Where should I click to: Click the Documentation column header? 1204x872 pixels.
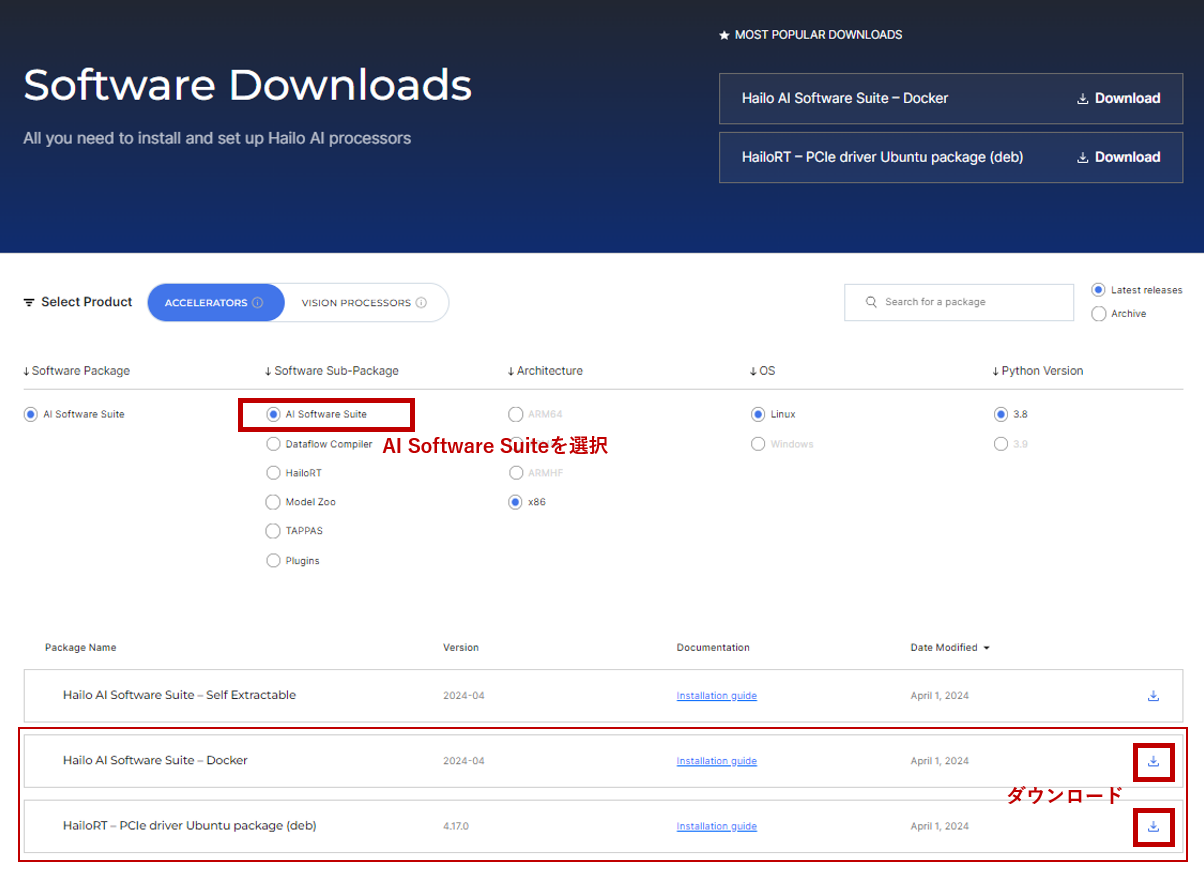coord(713,648)
